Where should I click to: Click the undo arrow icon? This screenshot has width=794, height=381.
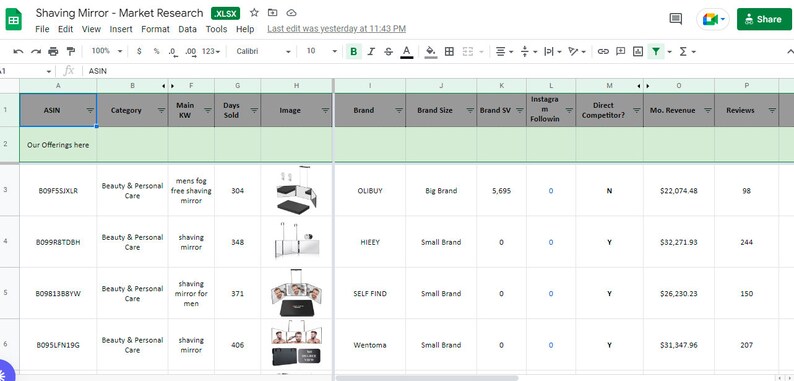point(18,51)
